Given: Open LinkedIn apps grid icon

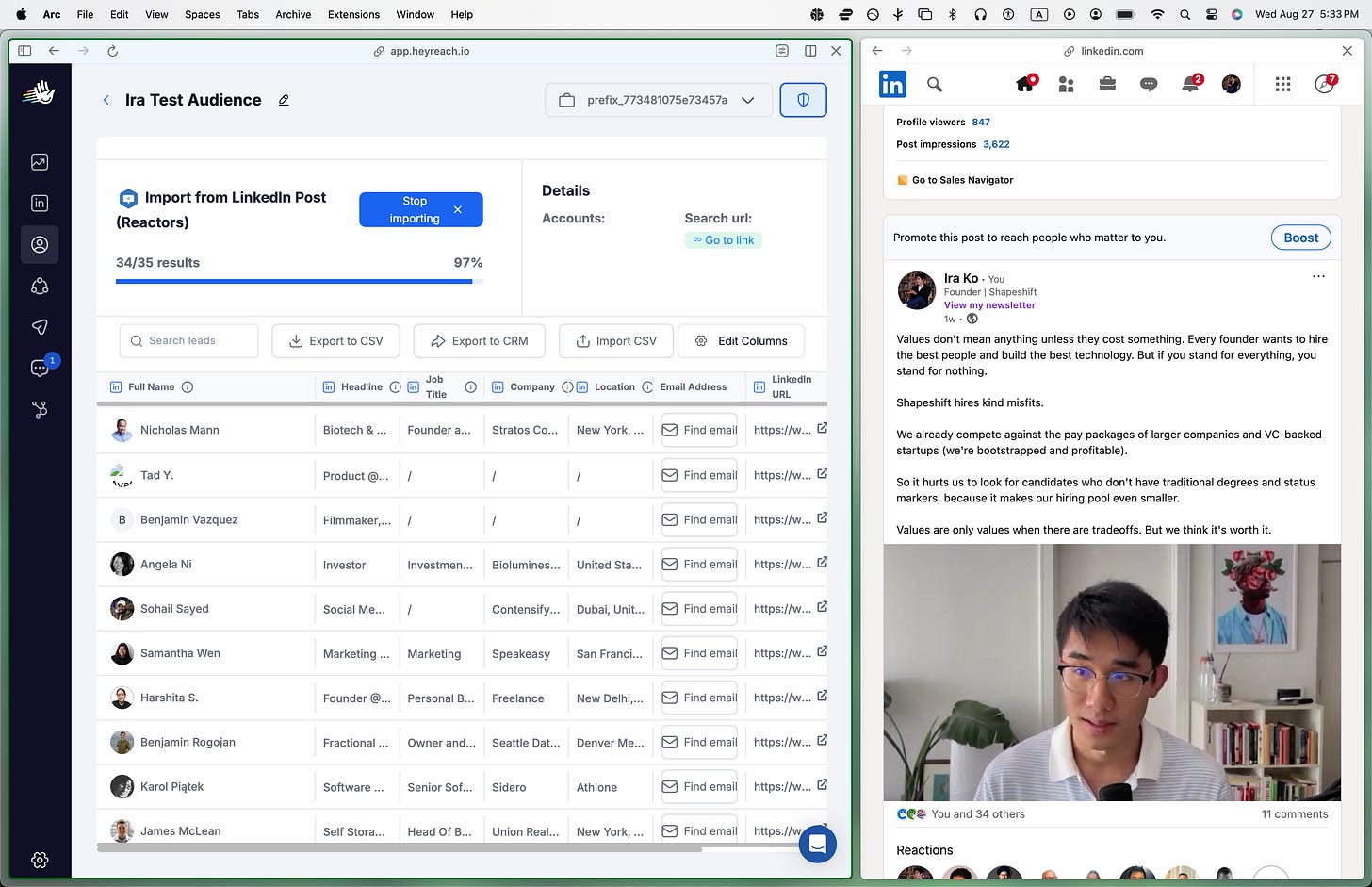Looking at the screenshot, I should (x=1282, y=84).
